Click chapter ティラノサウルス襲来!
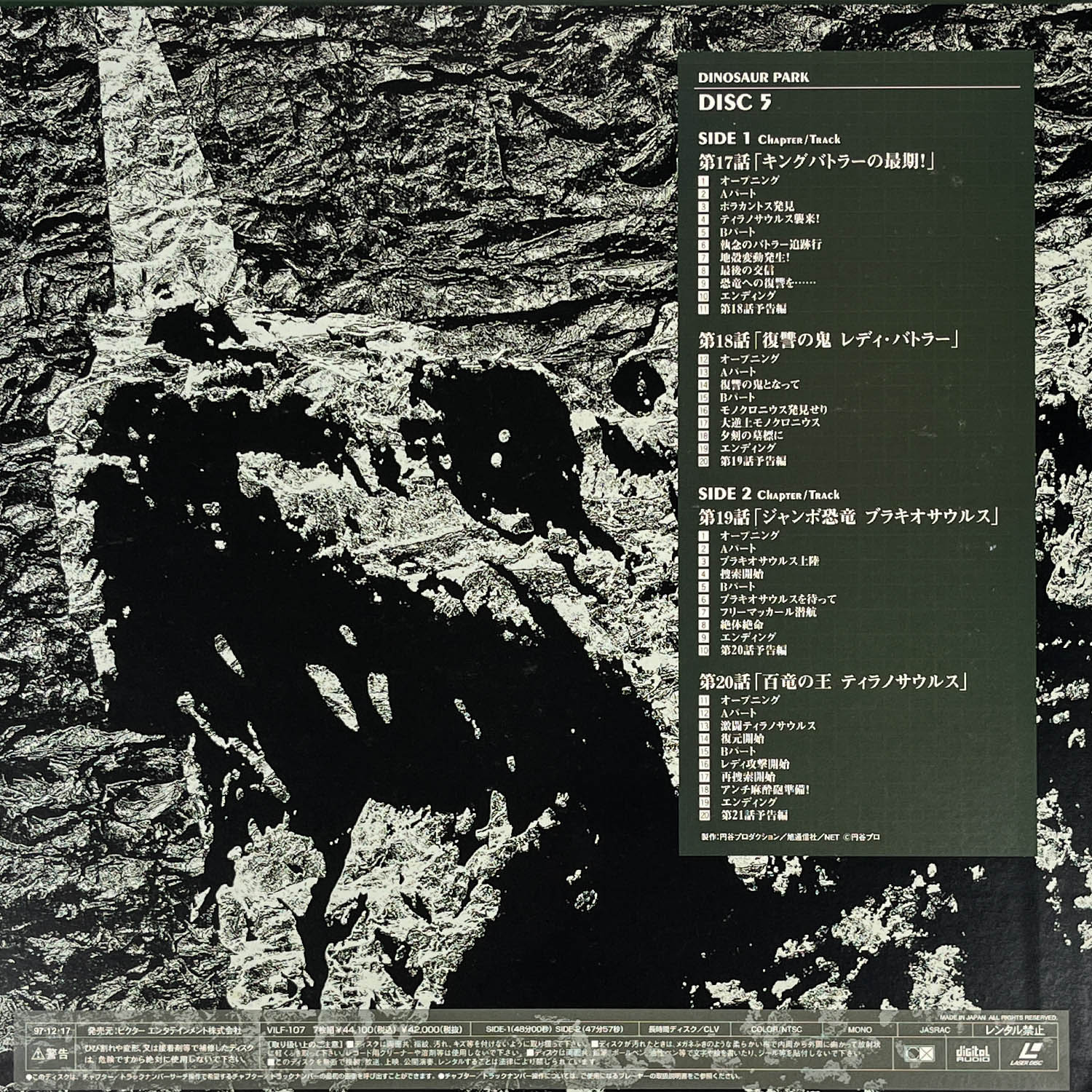The image size is (1092, 1092). 769,218
